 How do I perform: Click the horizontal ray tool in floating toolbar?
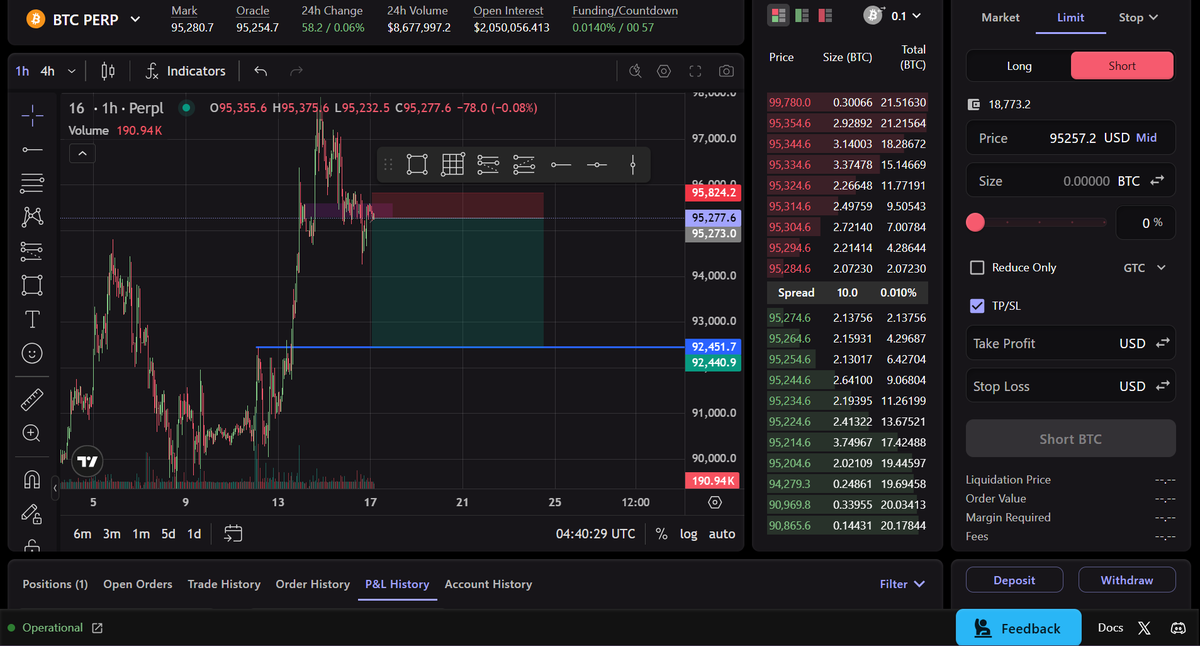[561, 164]
